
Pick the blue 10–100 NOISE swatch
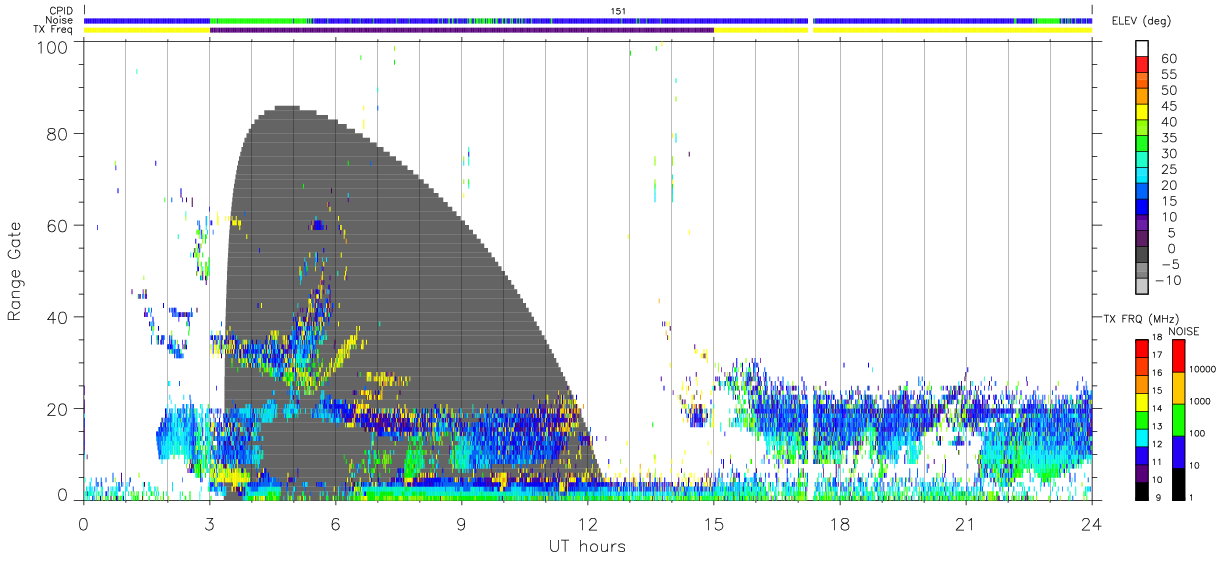click(x=1180, y=450)
